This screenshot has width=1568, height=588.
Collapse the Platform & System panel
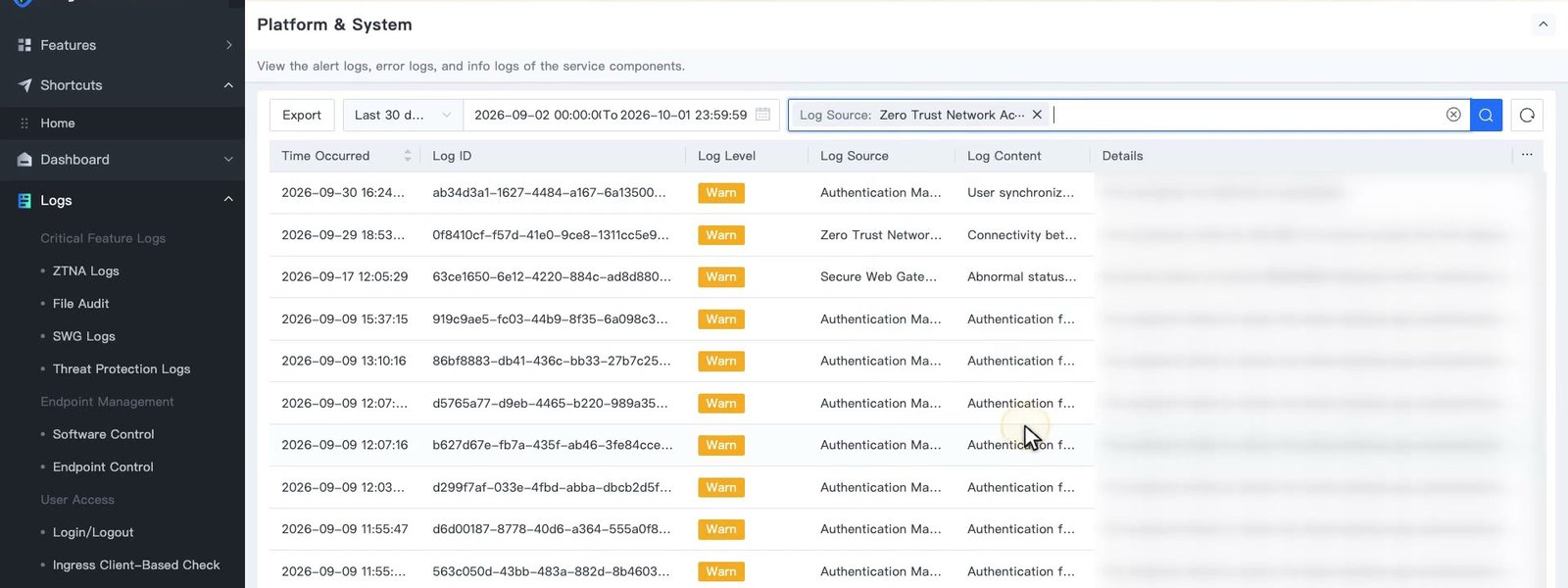(x=1543, y=24)
